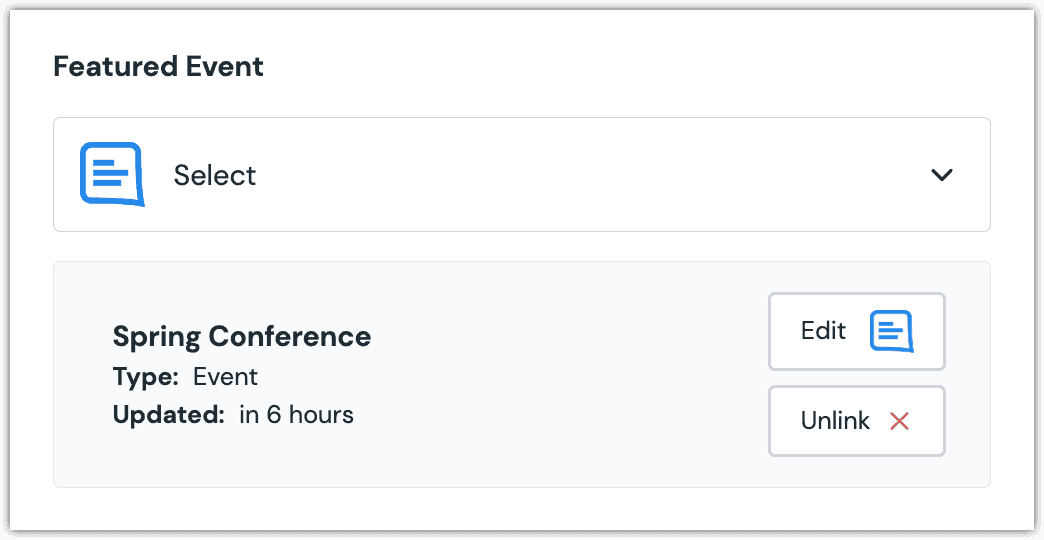This screenshot has height=540, width=1044.
Task: Click the blue document icon beside Select
Action: click(112, 174)
